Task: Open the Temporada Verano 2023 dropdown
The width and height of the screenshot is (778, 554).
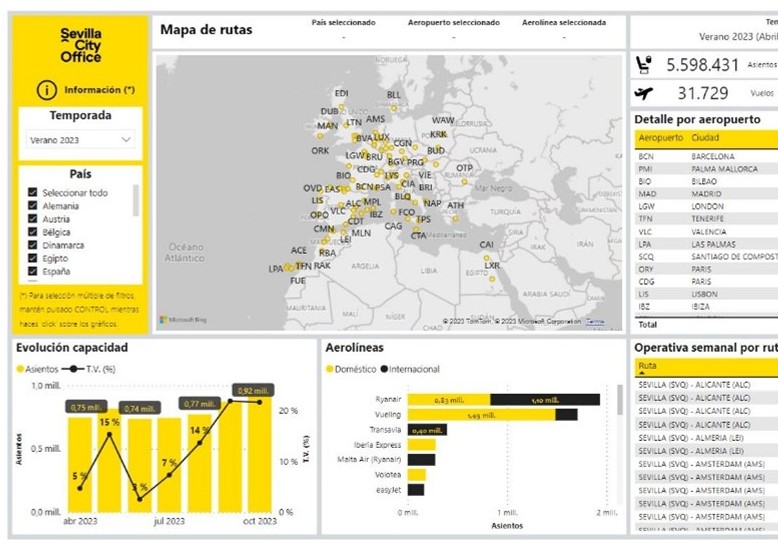Action: click(80, 140)
